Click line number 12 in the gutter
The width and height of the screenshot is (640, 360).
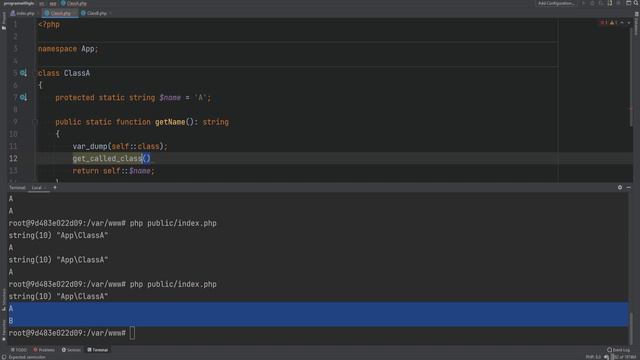13,158
